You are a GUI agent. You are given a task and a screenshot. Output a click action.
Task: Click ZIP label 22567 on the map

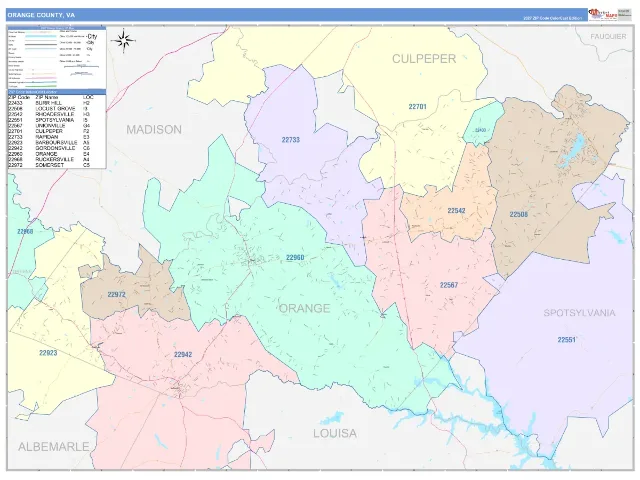click(449, 285)
